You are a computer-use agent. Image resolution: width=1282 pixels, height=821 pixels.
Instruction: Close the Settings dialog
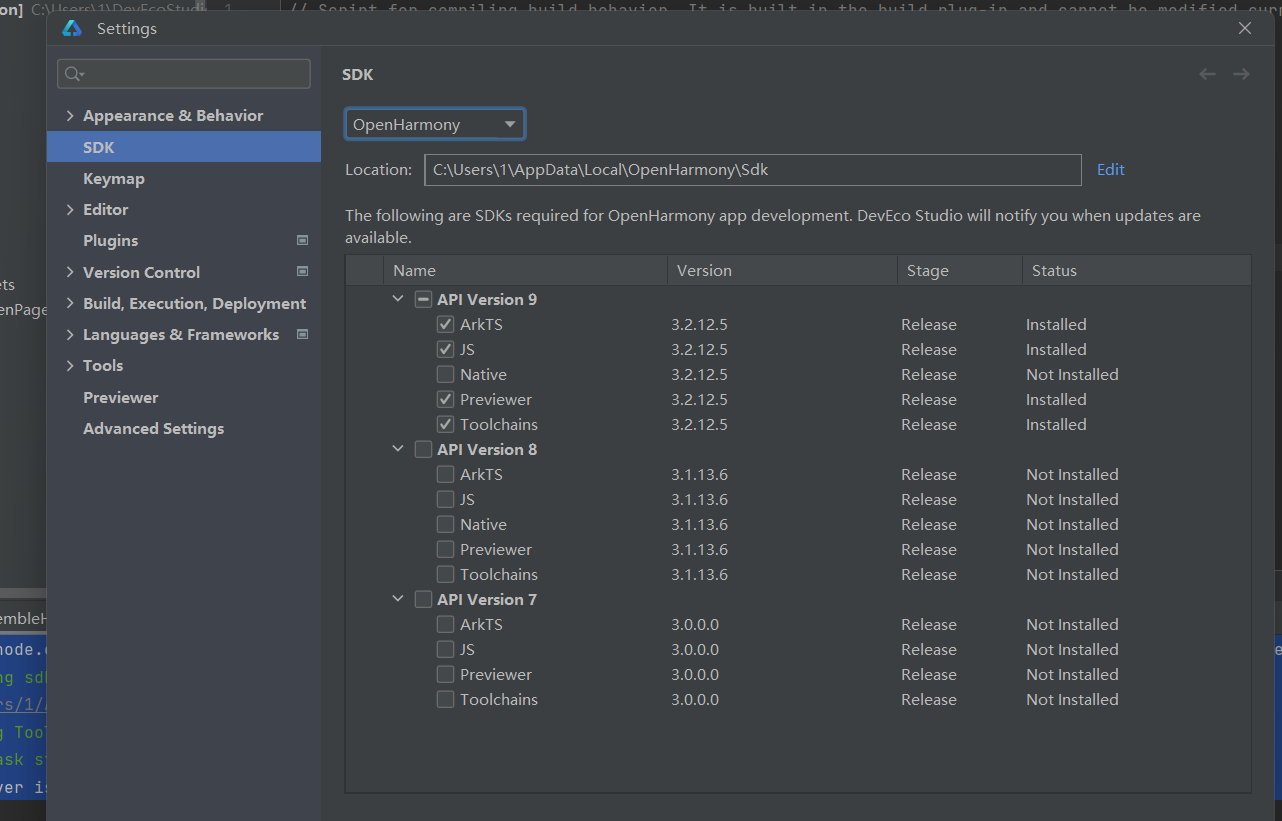pyautogui.click(x=1245, y=29)
